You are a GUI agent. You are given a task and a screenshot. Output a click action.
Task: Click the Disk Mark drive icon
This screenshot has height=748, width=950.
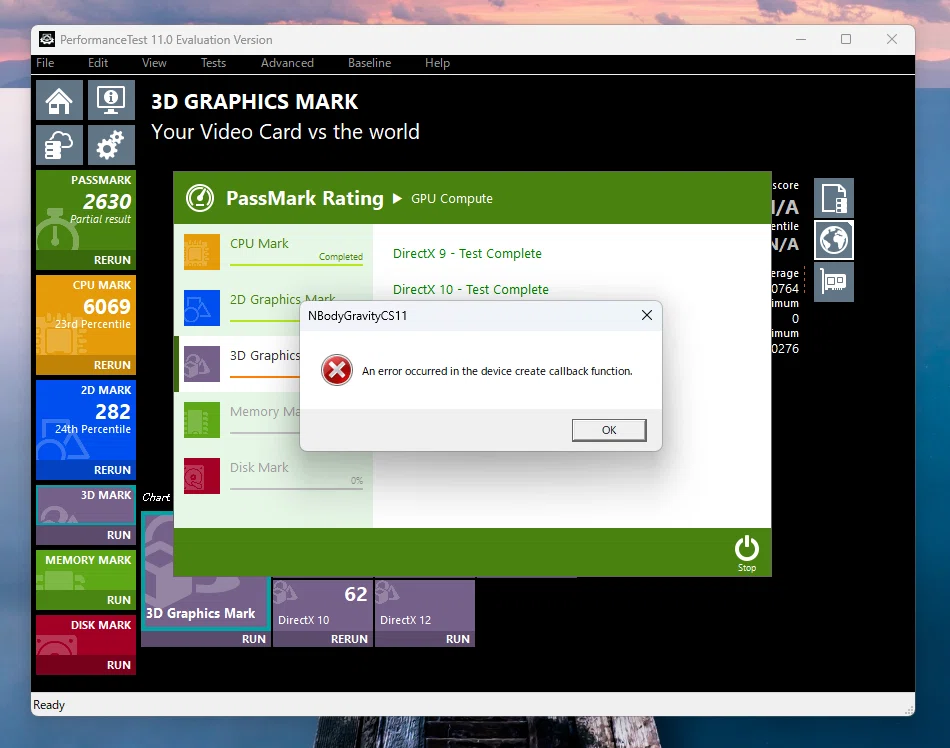coord(202,476)
